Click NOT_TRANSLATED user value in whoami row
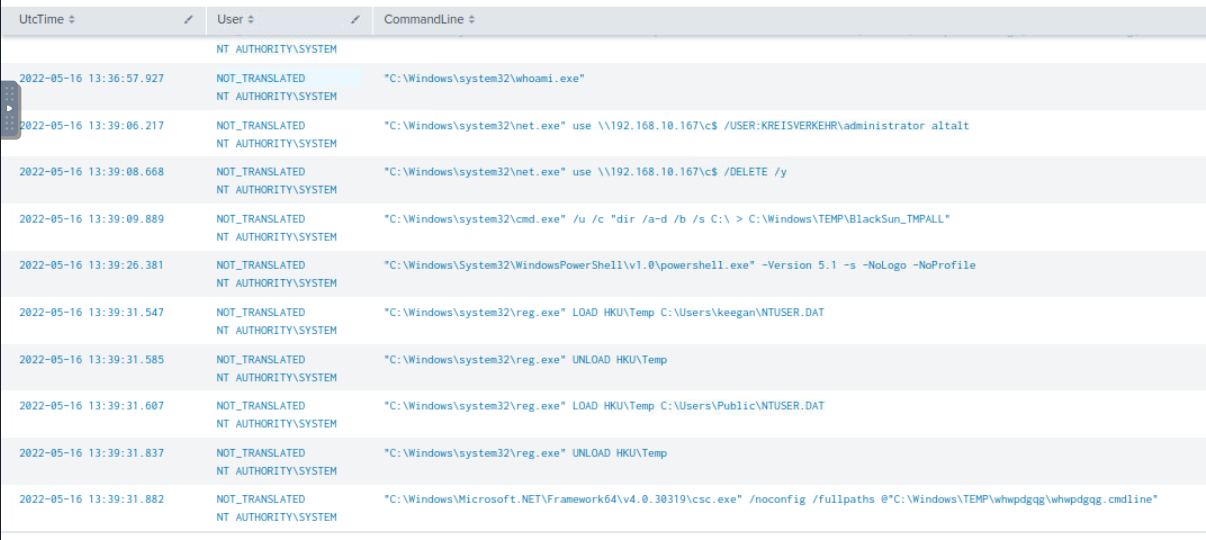Viewport: 1206px width, 540px height. click(261, 78)
